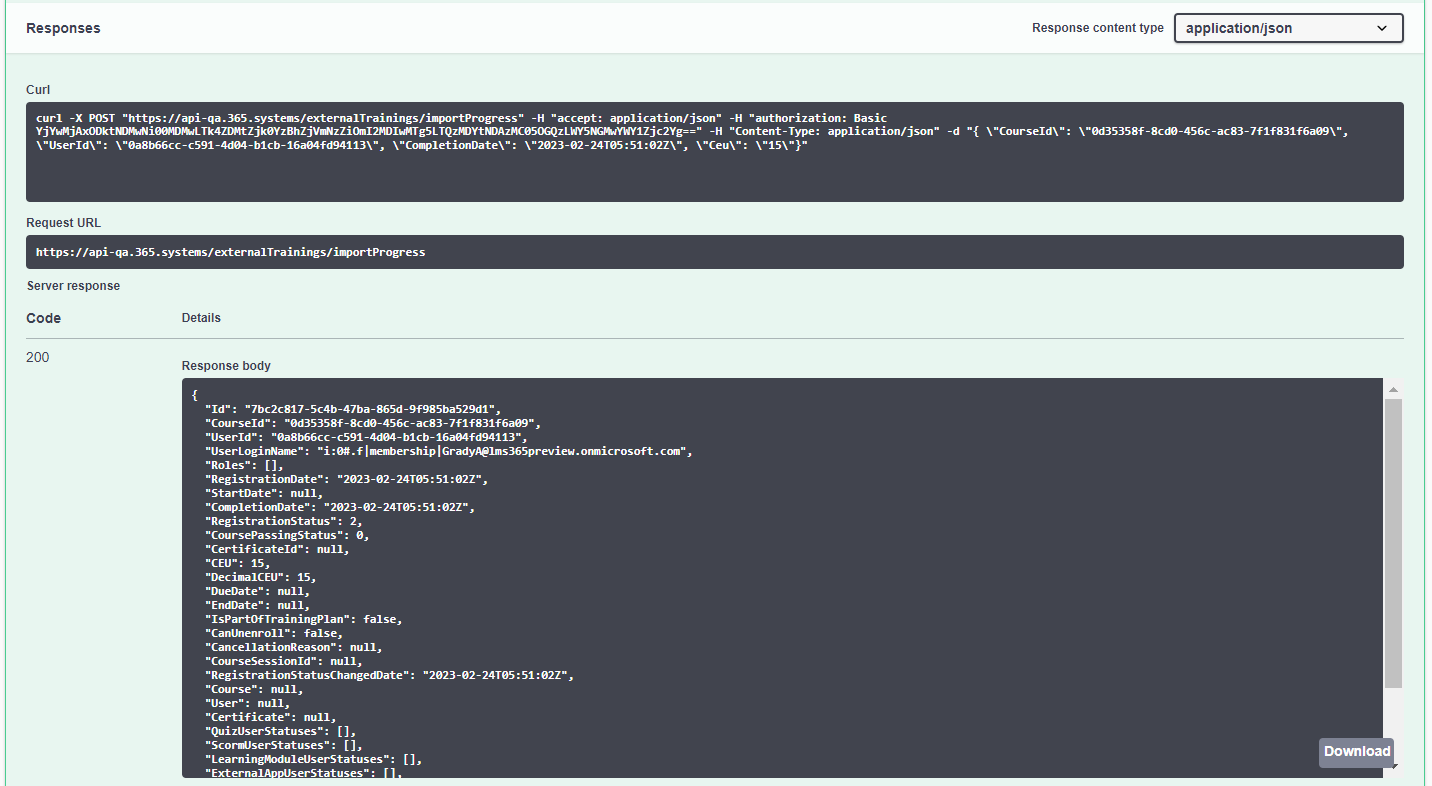This screenshot has width=1432, height=786.
Task: Click the CompletionDate value in response body
Action: 398,507
